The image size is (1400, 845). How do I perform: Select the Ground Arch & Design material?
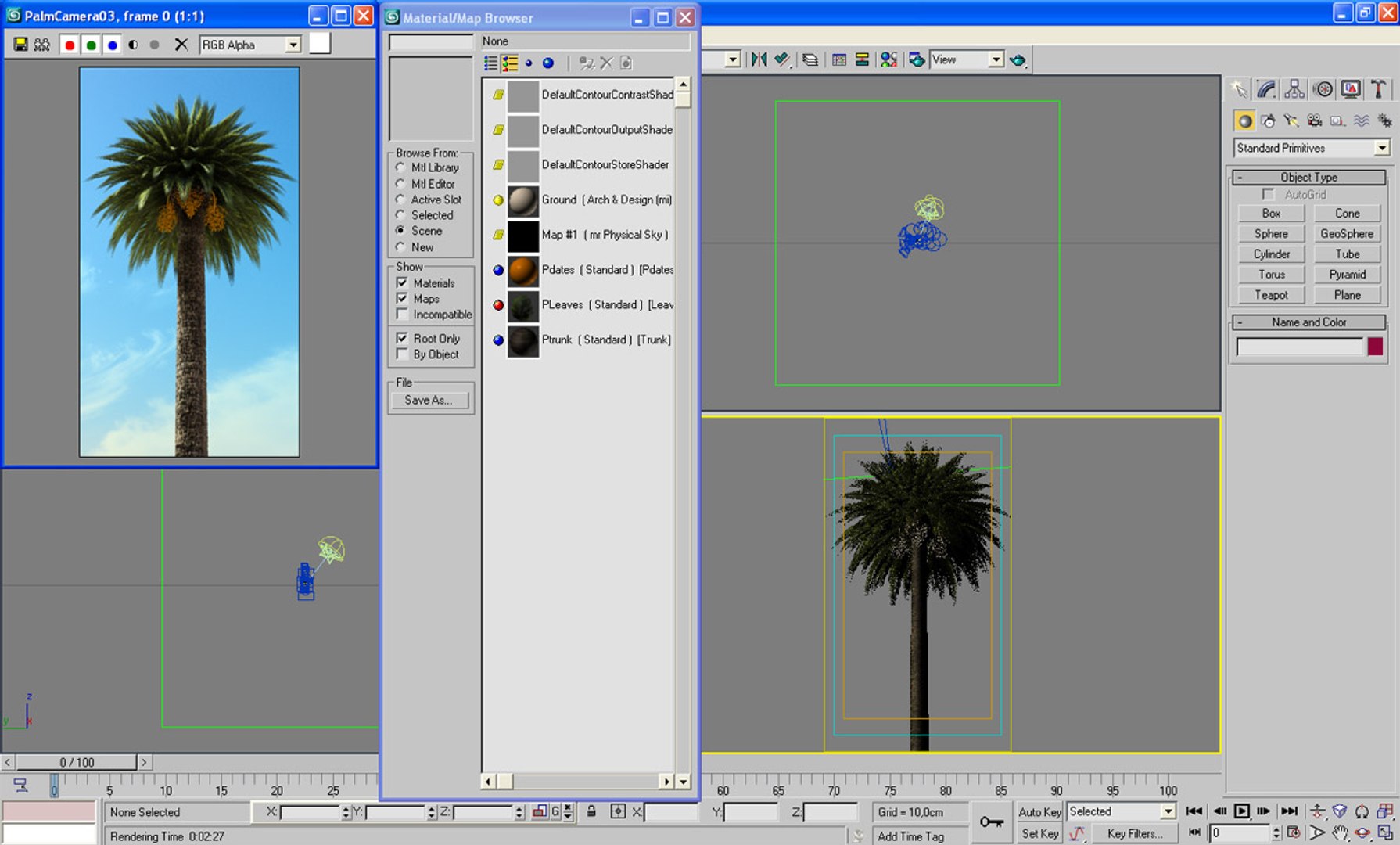click(583, 200)
